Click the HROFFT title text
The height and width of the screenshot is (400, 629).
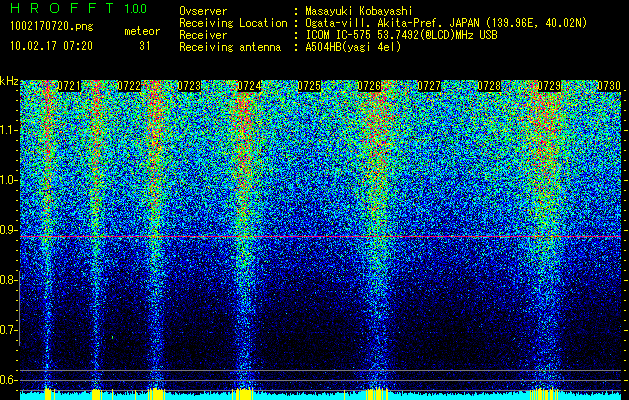click(61, 8)
